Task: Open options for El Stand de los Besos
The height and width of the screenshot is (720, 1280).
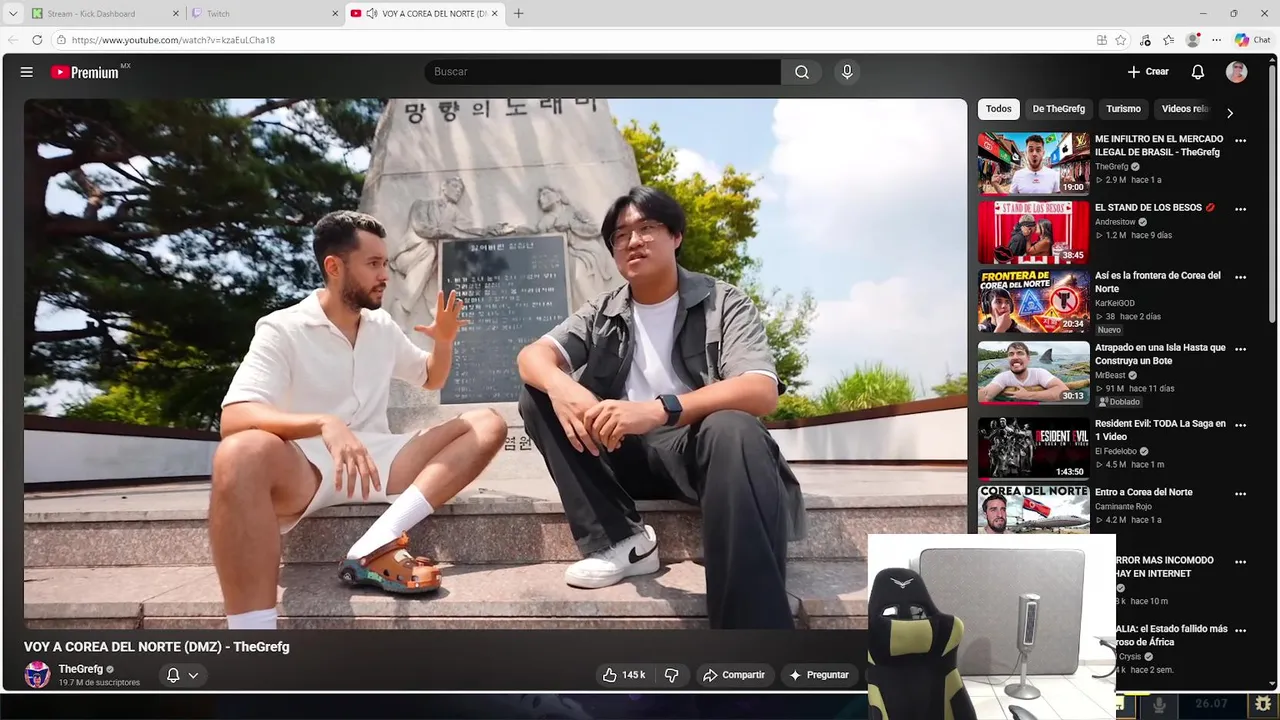Action: [x=1240, y=209]
